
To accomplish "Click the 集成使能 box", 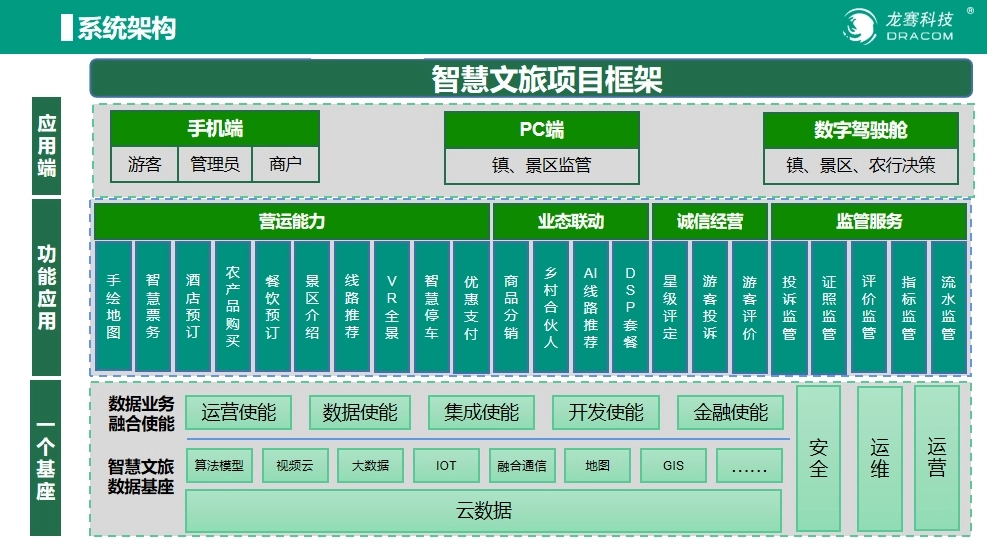I will pyautogui.click(x=482, y=413).
